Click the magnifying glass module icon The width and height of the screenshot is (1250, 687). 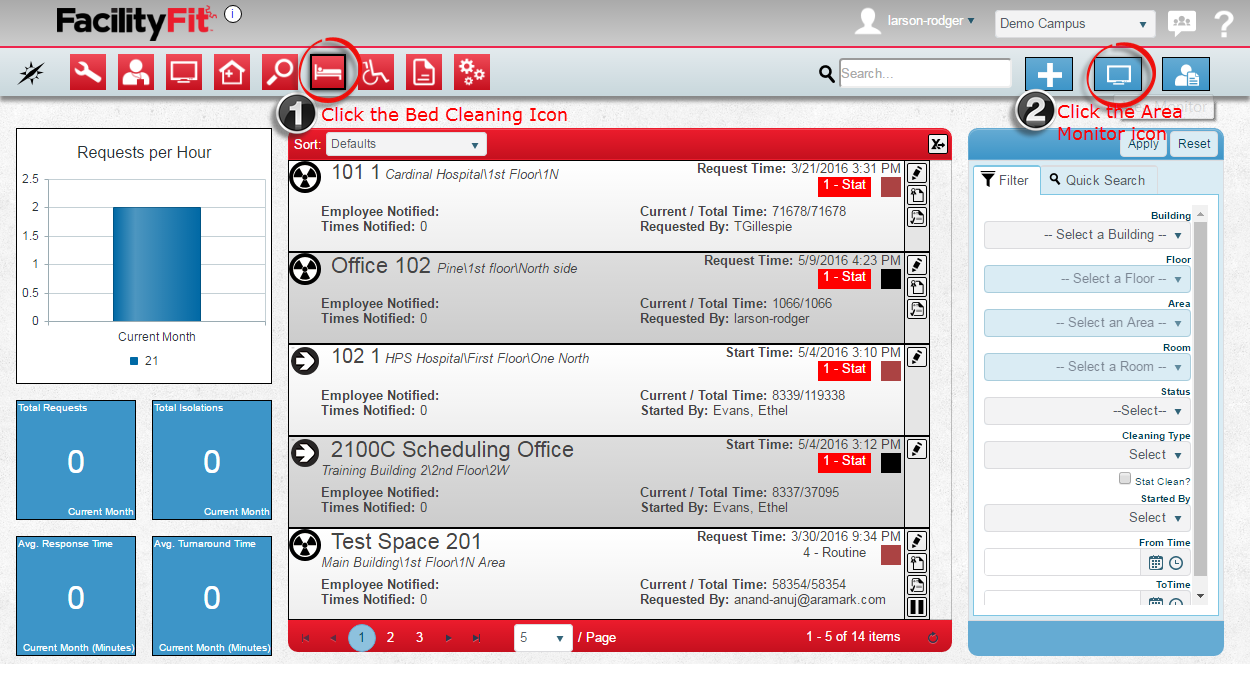(280, 73)
